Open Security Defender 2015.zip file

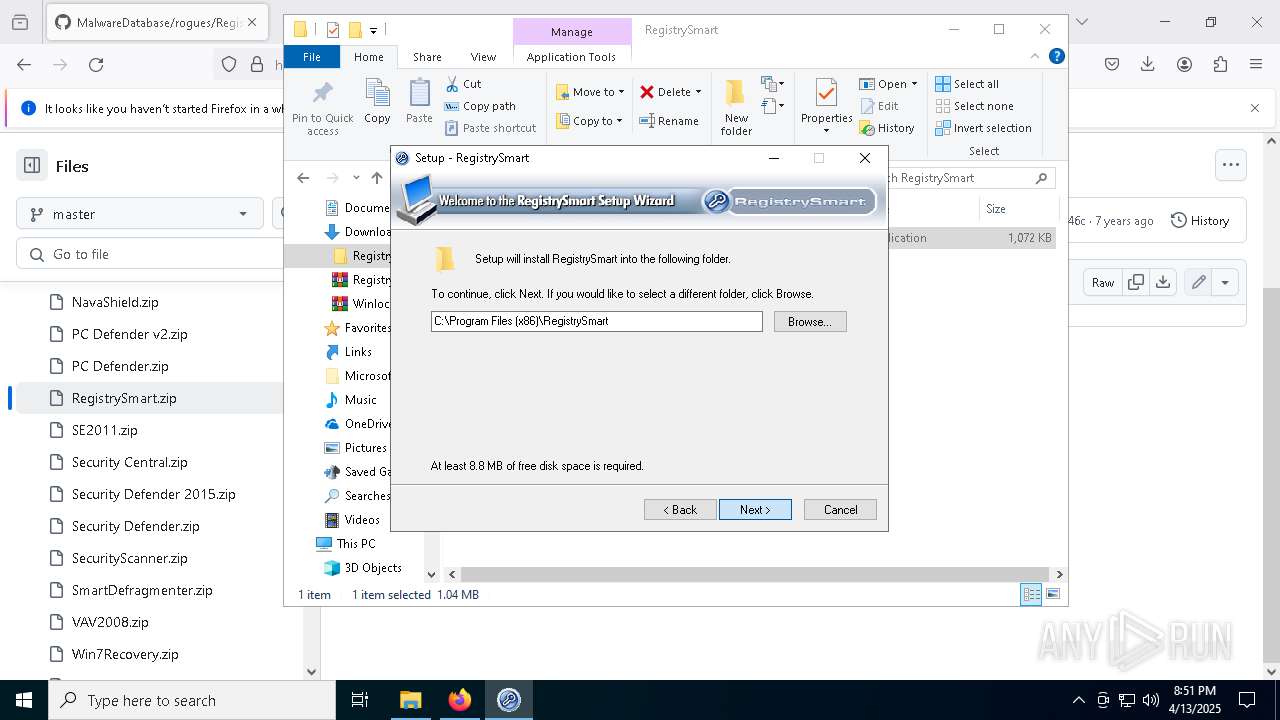pyautogui.click(x=154, y=494)
